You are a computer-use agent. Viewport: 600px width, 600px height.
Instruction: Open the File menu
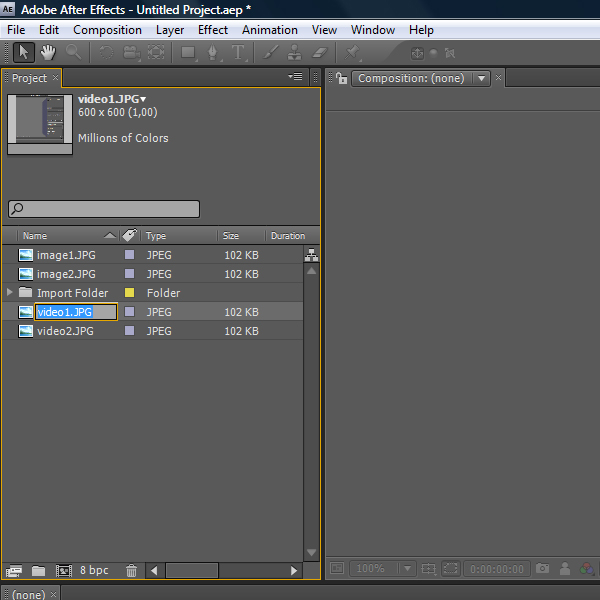[x=16, y=30]
